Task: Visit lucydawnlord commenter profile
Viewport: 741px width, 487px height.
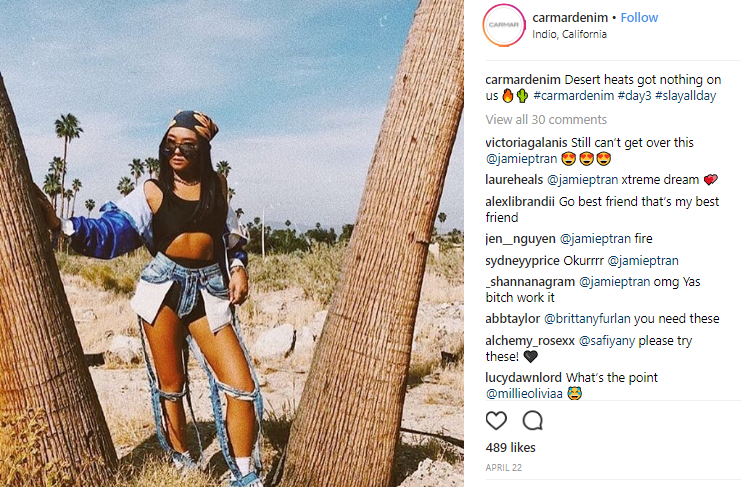Action: click(524, 377)
